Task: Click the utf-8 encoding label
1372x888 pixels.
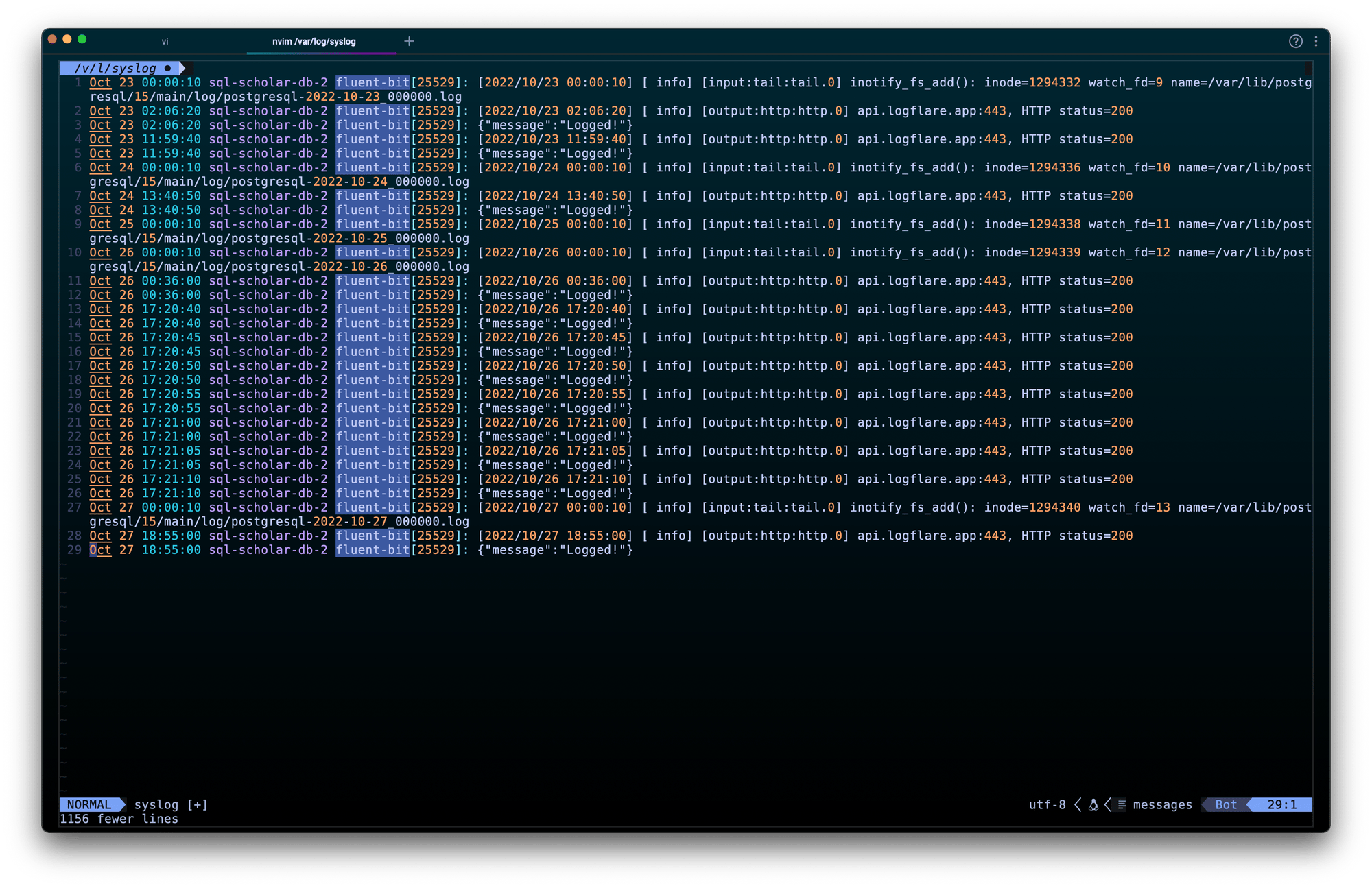Action: (1047, 805)
